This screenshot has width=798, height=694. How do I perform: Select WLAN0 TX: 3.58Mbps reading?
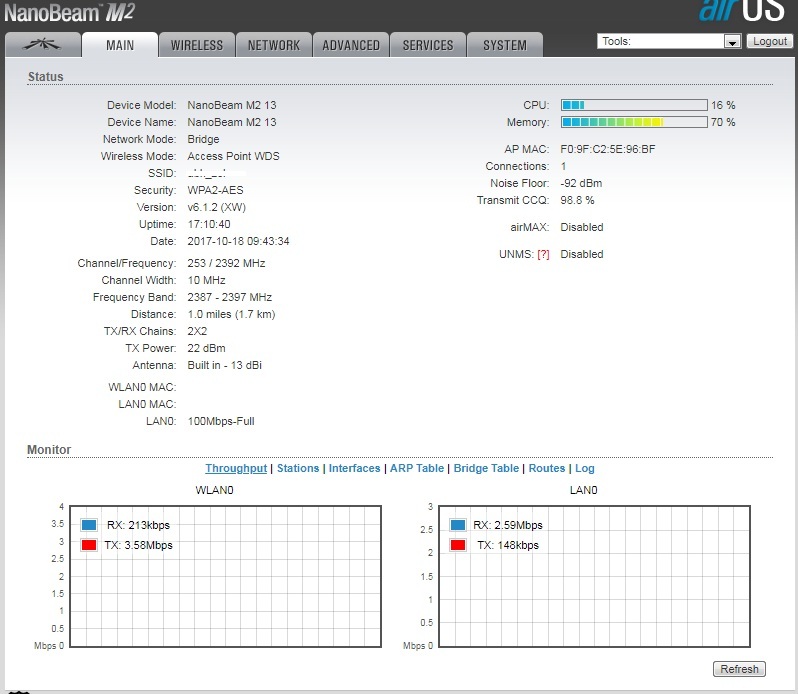point(138,545)
